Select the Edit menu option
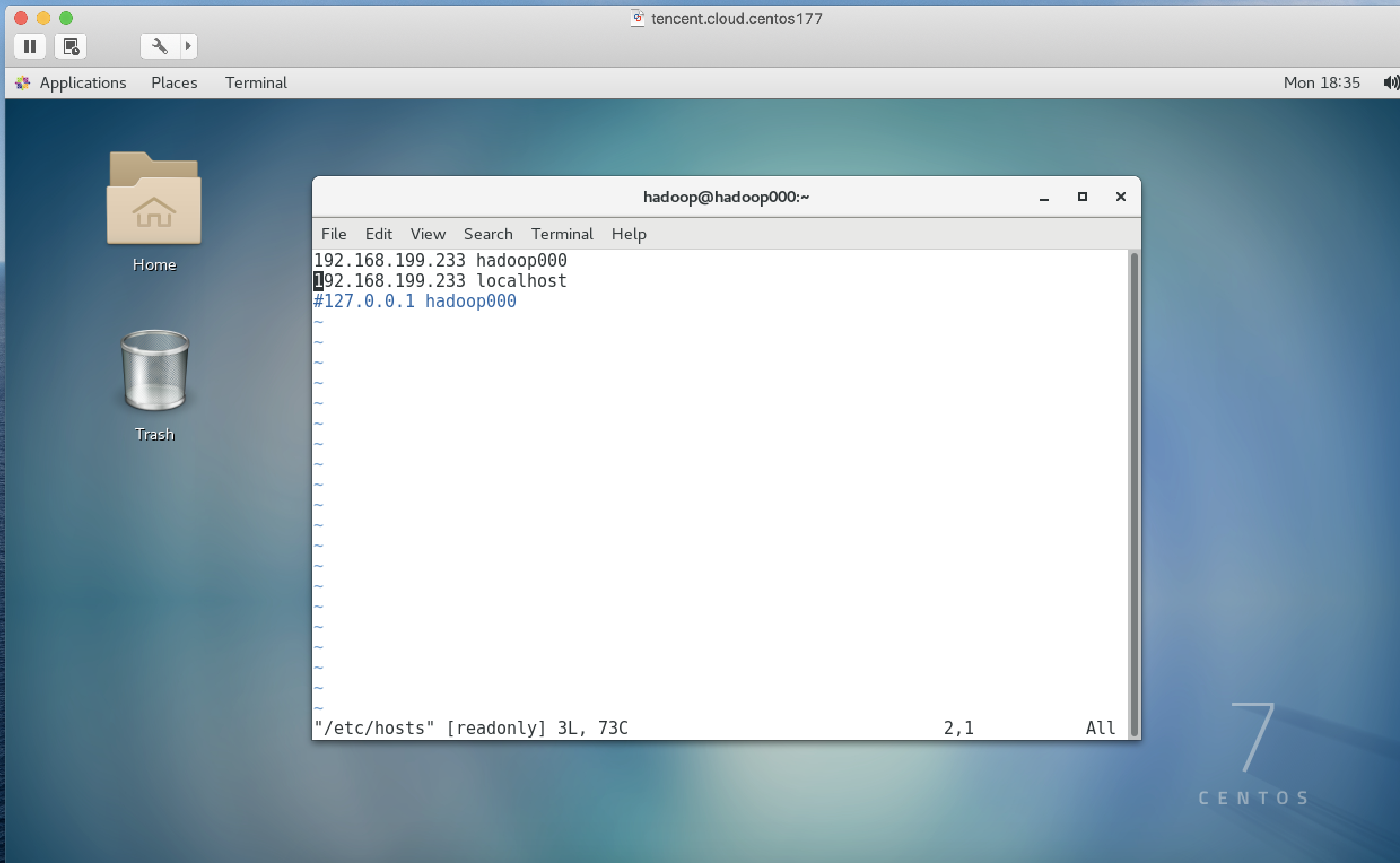1400x863 pixels. pyautogui.click(x=379, y=234)
